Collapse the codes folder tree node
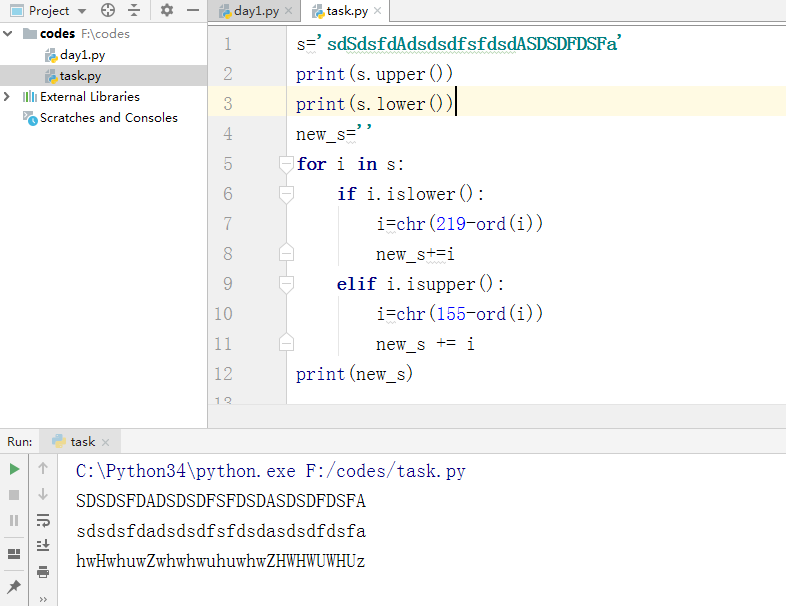Screen dimensions: 786x606 pyautogui.click(x=9, y=34)
